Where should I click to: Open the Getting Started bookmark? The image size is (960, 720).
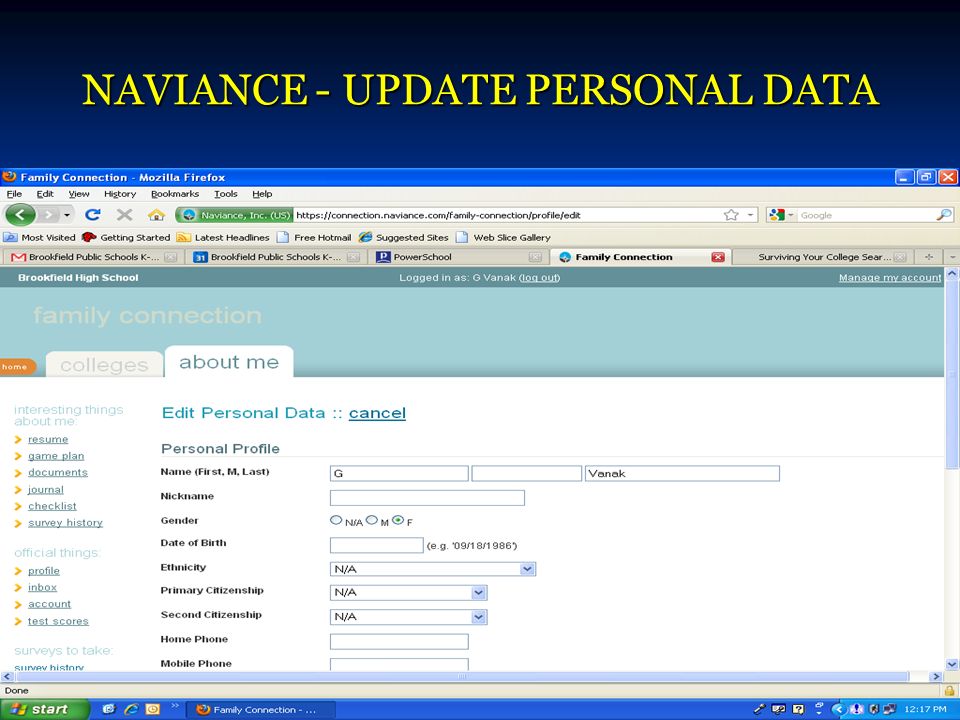click(126, 238)
